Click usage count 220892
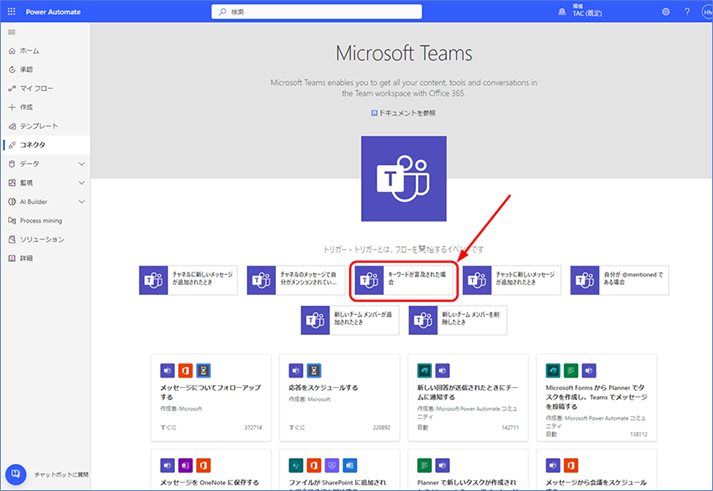Viewport: 713px width, 491px height. pyautogui.click(x=382, y=427)
